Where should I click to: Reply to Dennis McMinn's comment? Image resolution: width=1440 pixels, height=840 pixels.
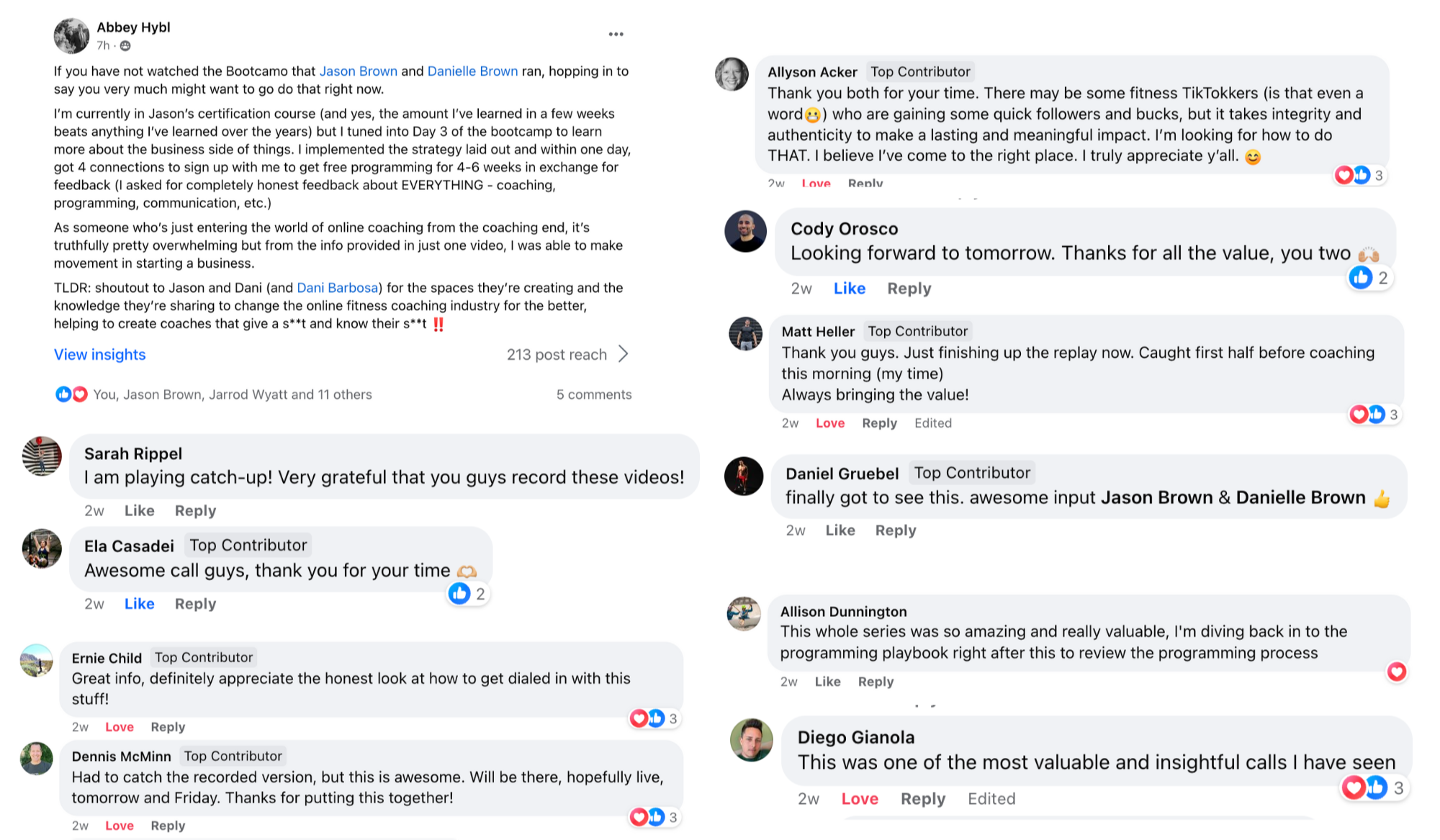(x=168, y=826)
